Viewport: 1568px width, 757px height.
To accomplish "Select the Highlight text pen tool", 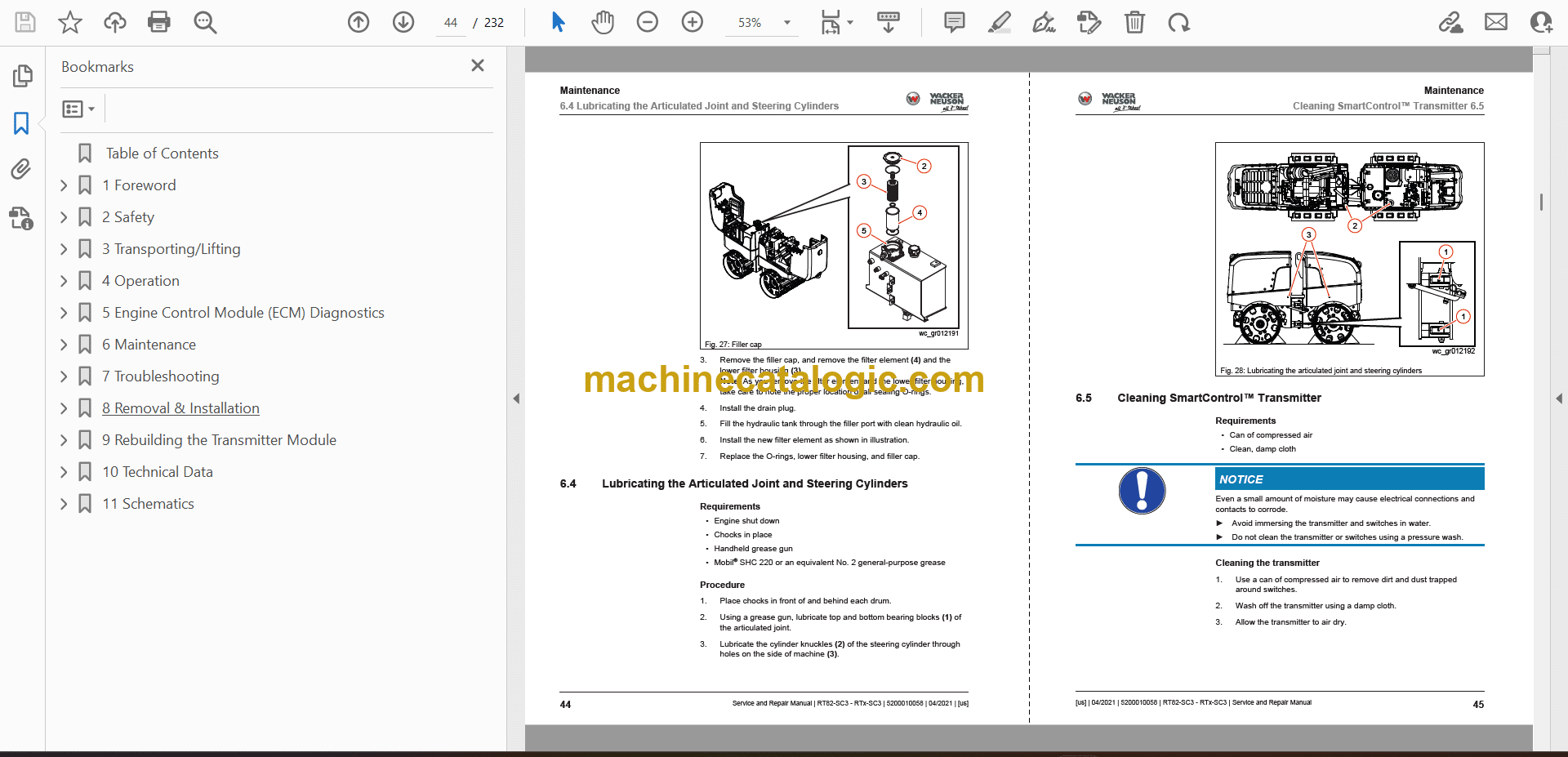I will [x=999, y=22].
